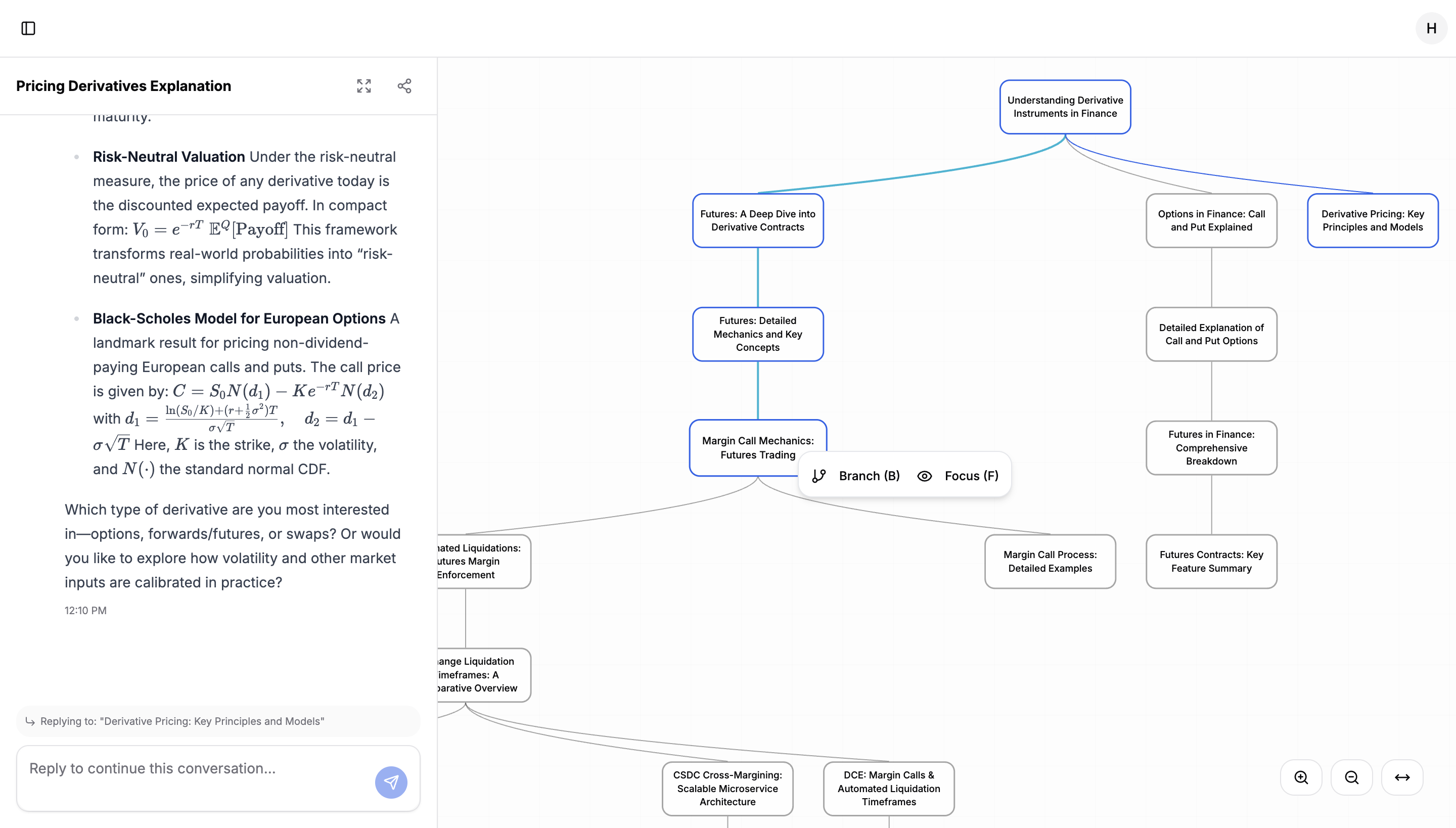Screen dimensions: 1456x828
Task: Choose Focus (F) from the popup menu
Action: pos(959,476)
